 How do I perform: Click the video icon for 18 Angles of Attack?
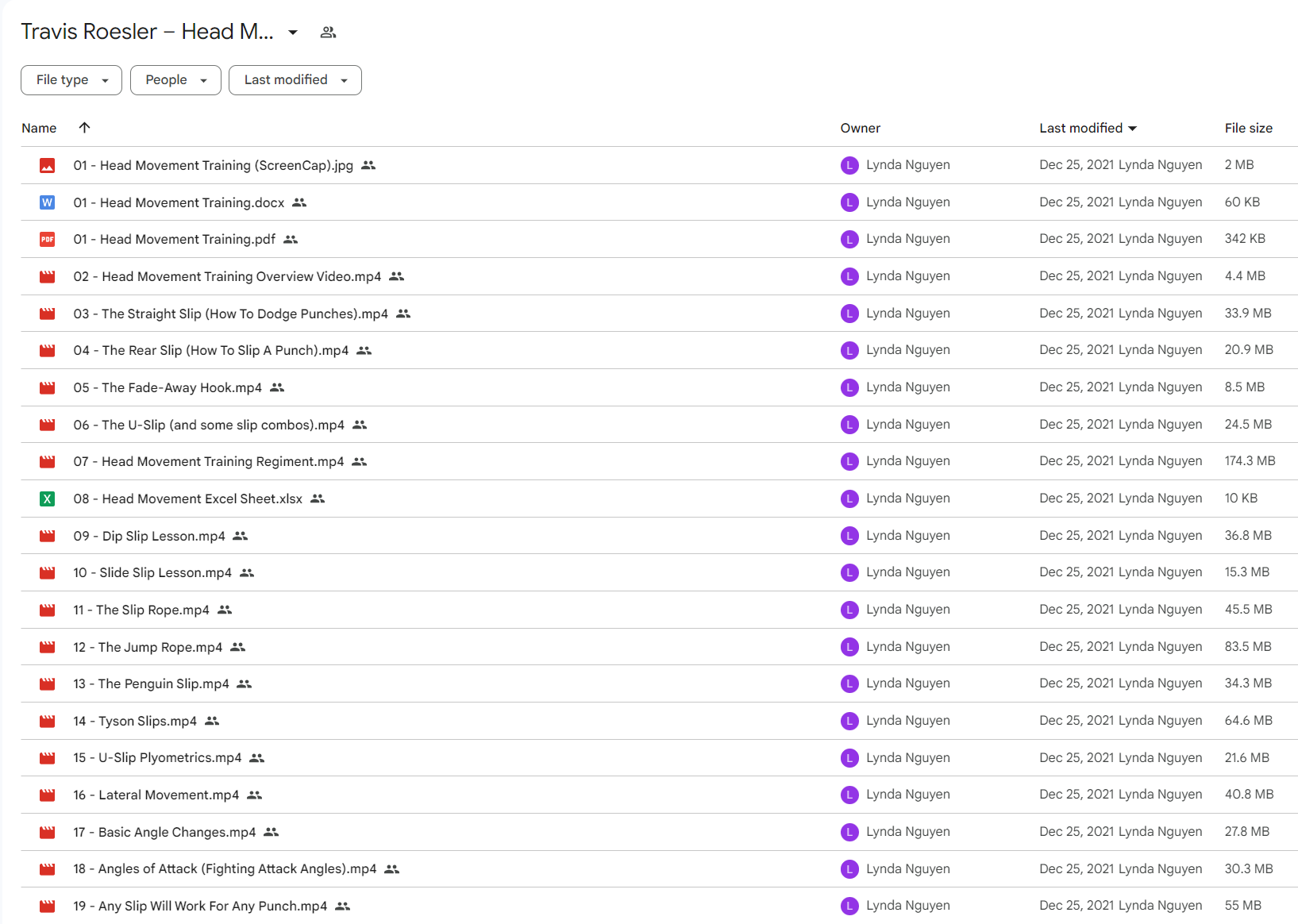48,869
